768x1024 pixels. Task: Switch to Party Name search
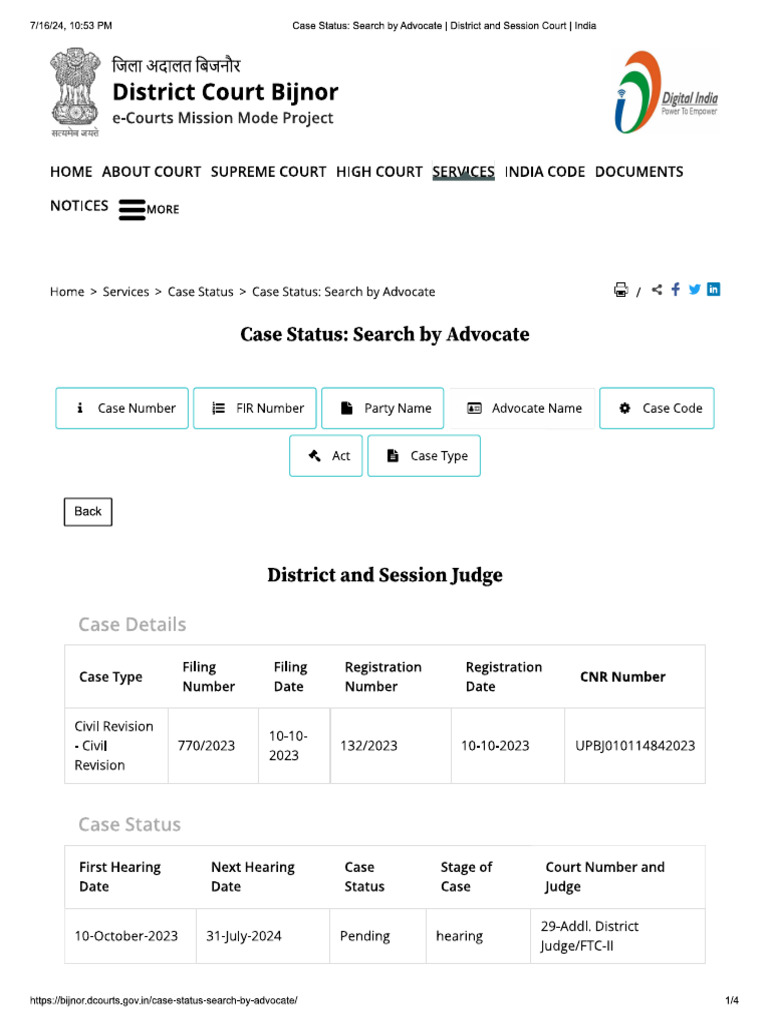(x=382, y=408)
